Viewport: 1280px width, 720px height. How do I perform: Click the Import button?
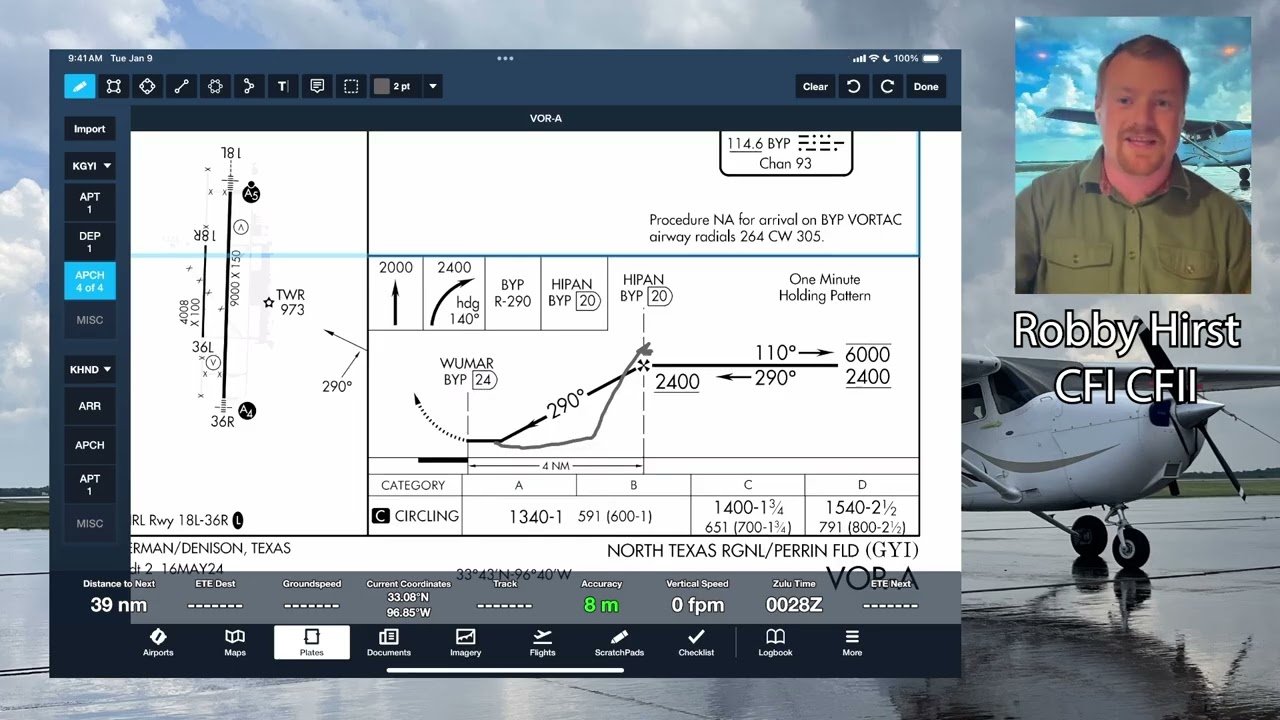tap(89, 128)
